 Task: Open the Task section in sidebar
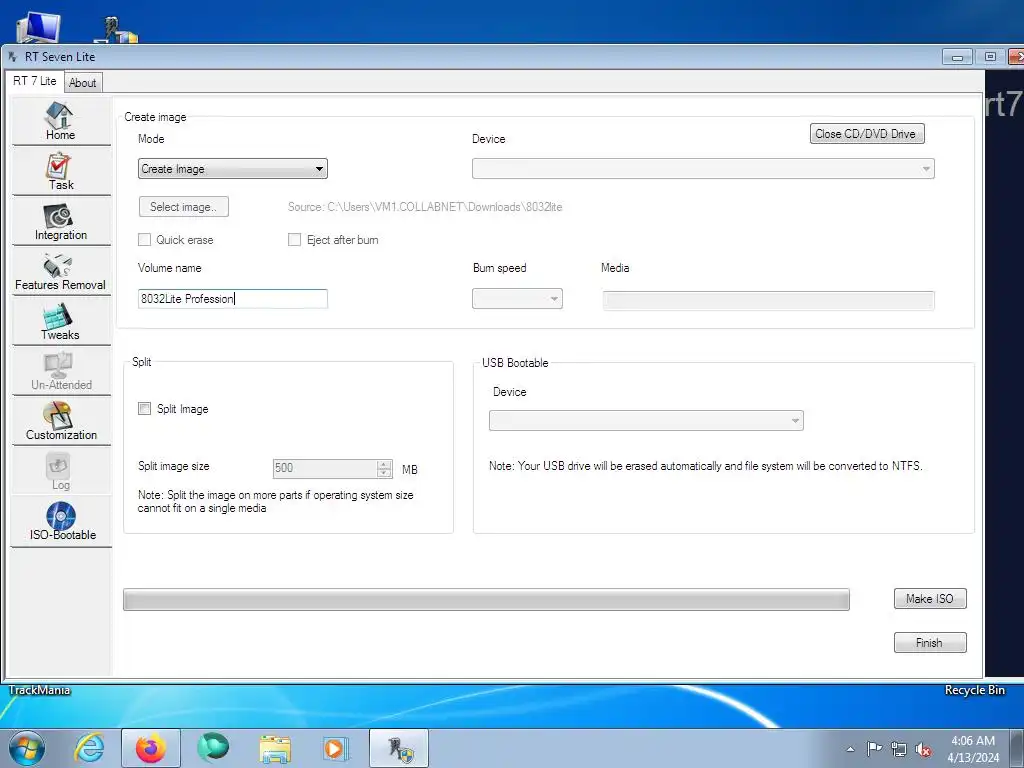coord(61,171)
